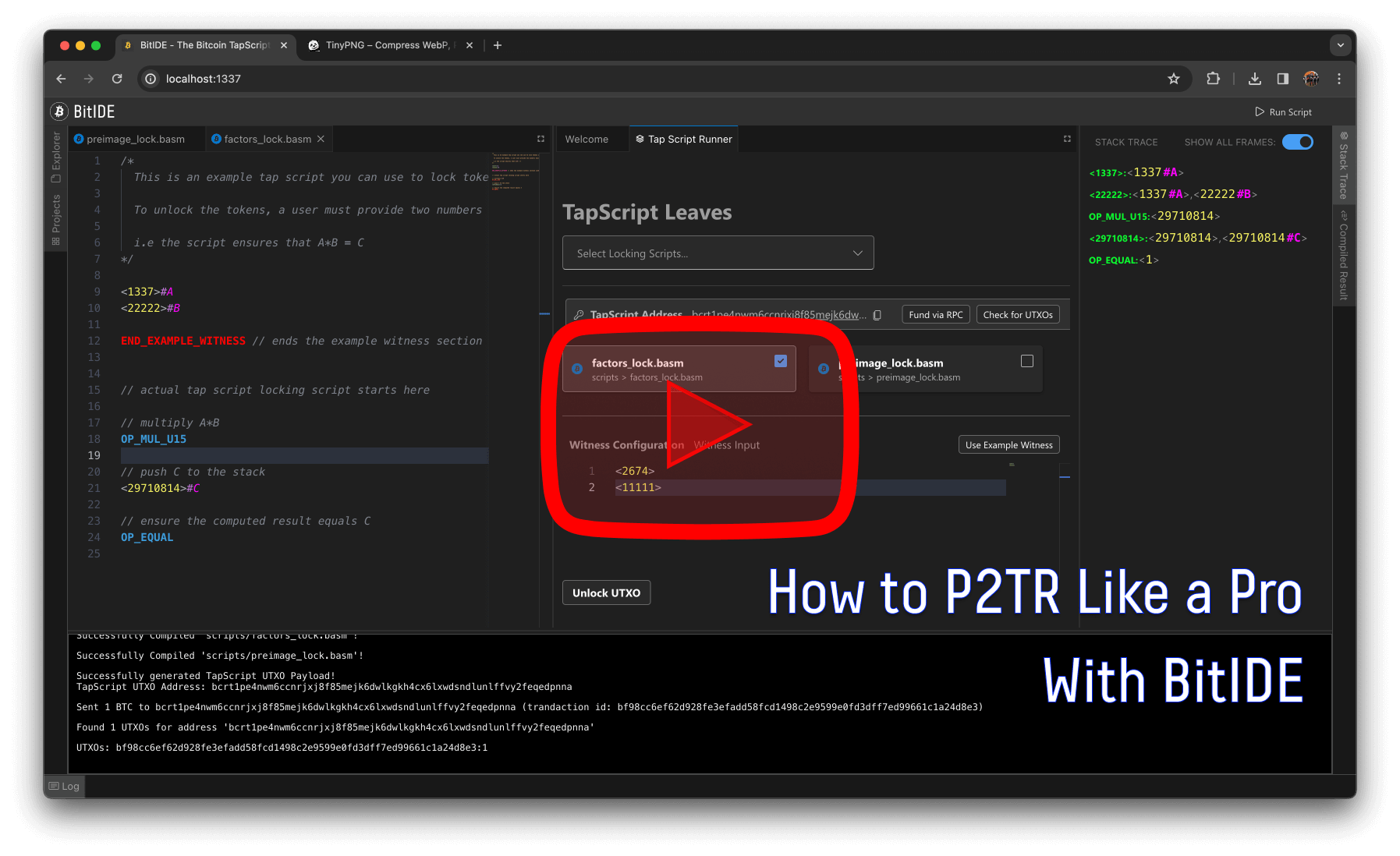The height and width of the screenshot is (856, 1400).
Task: Open a new browser tab
Action: [498, 45]
